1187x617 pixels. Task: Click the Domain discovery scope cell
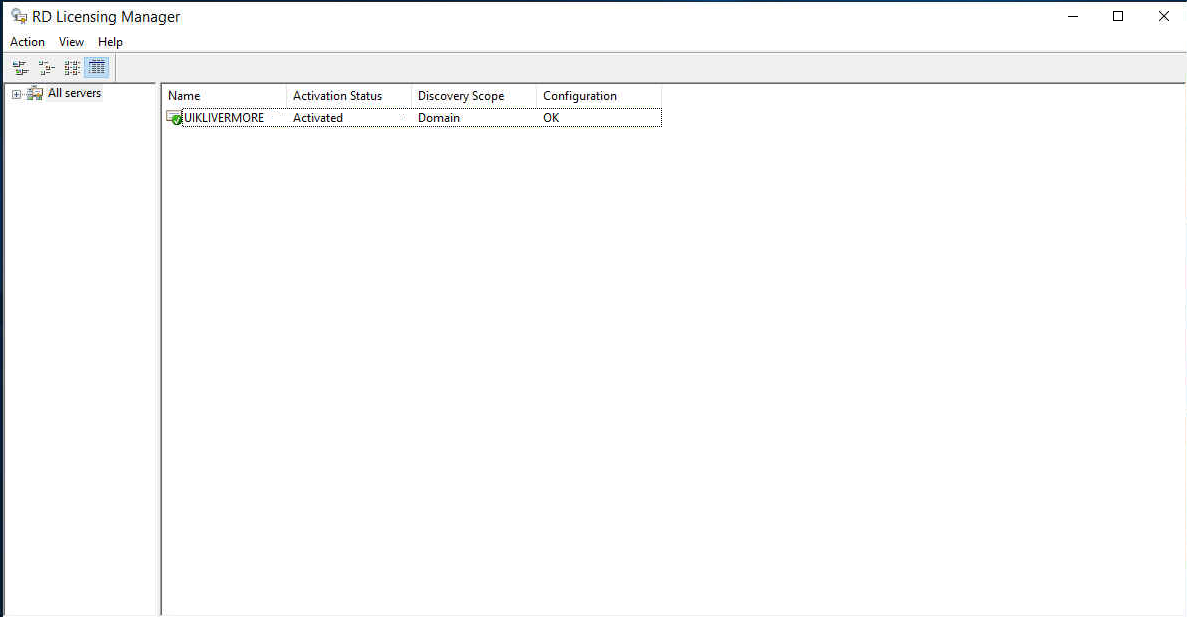[438, 117]
